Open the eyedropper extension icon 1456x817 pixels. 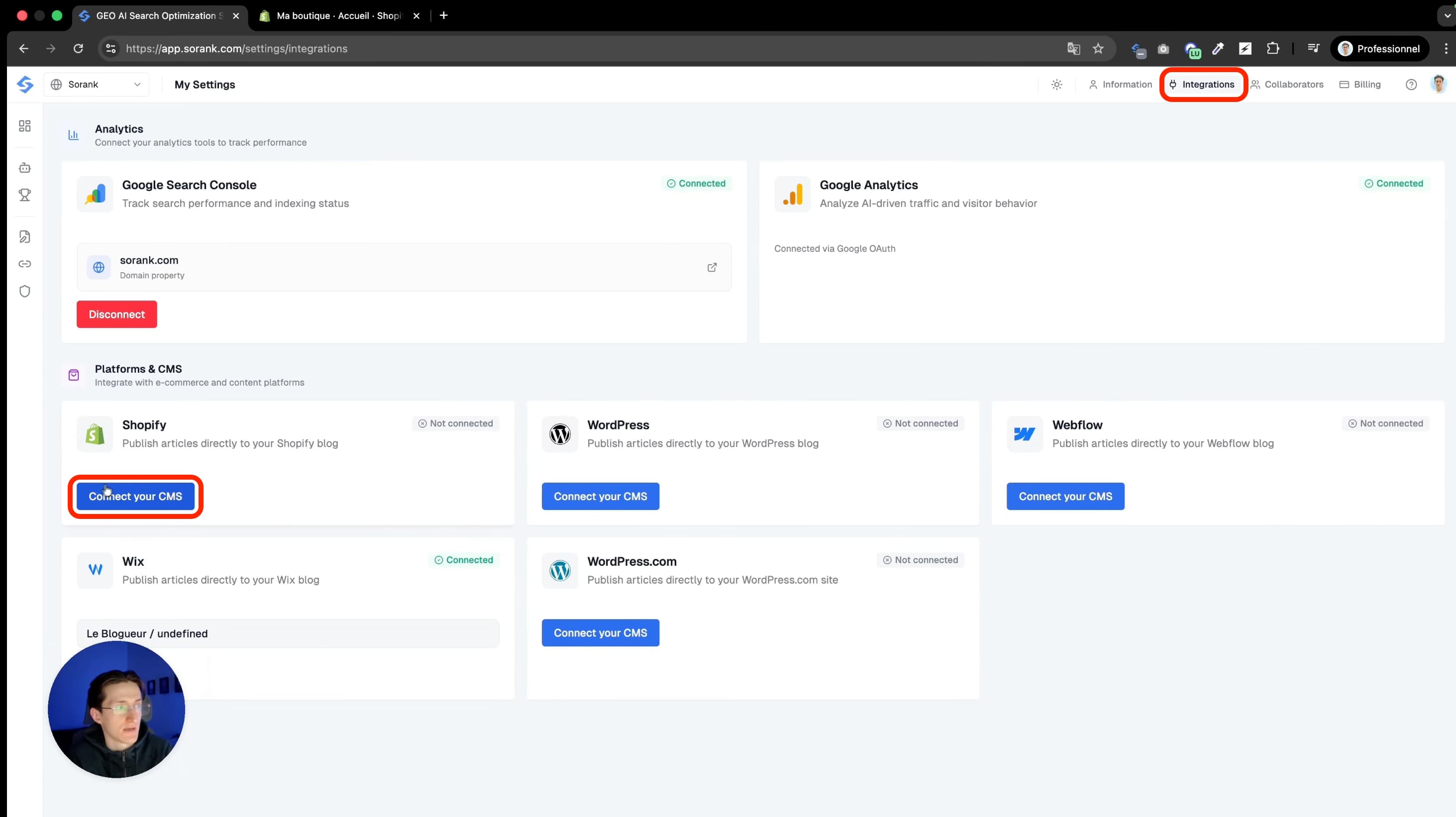coord(1218,49)
